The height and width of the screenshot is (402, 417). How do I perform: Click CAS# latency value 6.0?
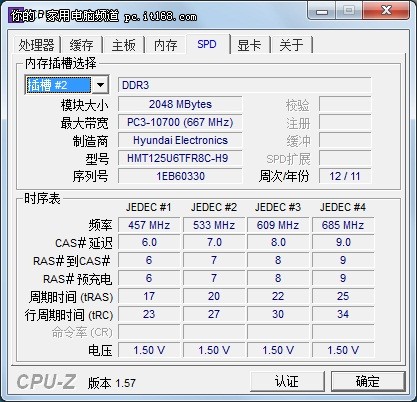149,242
